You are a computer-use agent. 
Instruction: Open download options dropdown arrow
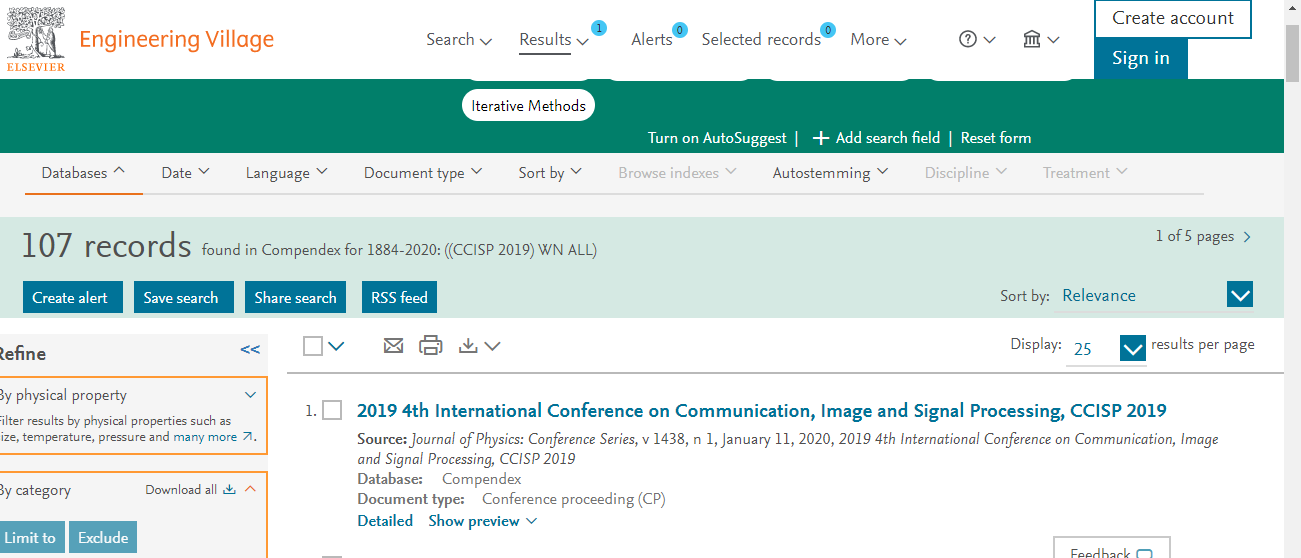pyautogui.click(x=492, y=346)
